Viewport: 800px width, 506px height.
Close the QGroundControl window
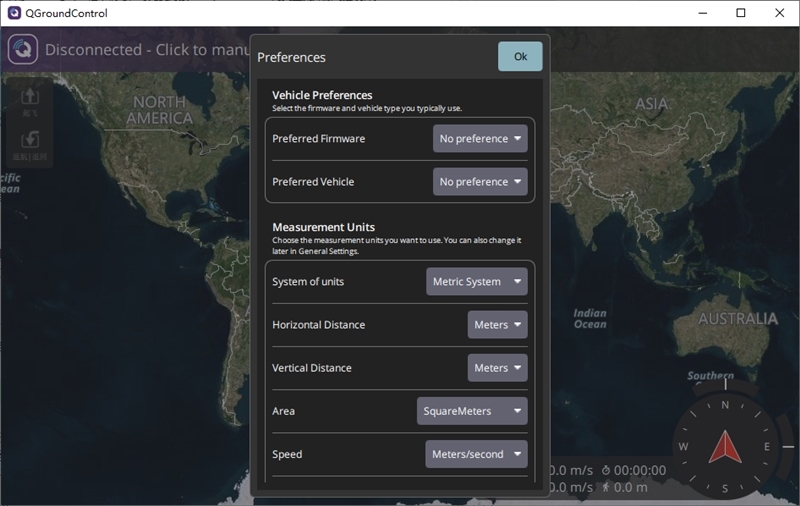[x=780, y=13]
